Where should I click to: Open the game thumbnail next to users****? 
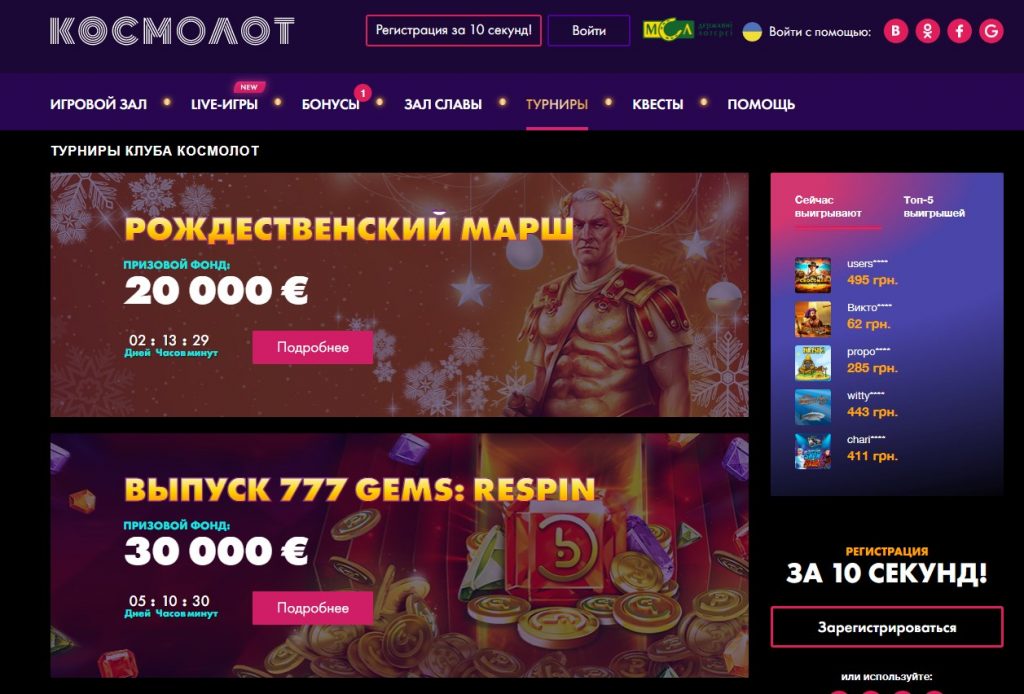(x=812, y=275)
